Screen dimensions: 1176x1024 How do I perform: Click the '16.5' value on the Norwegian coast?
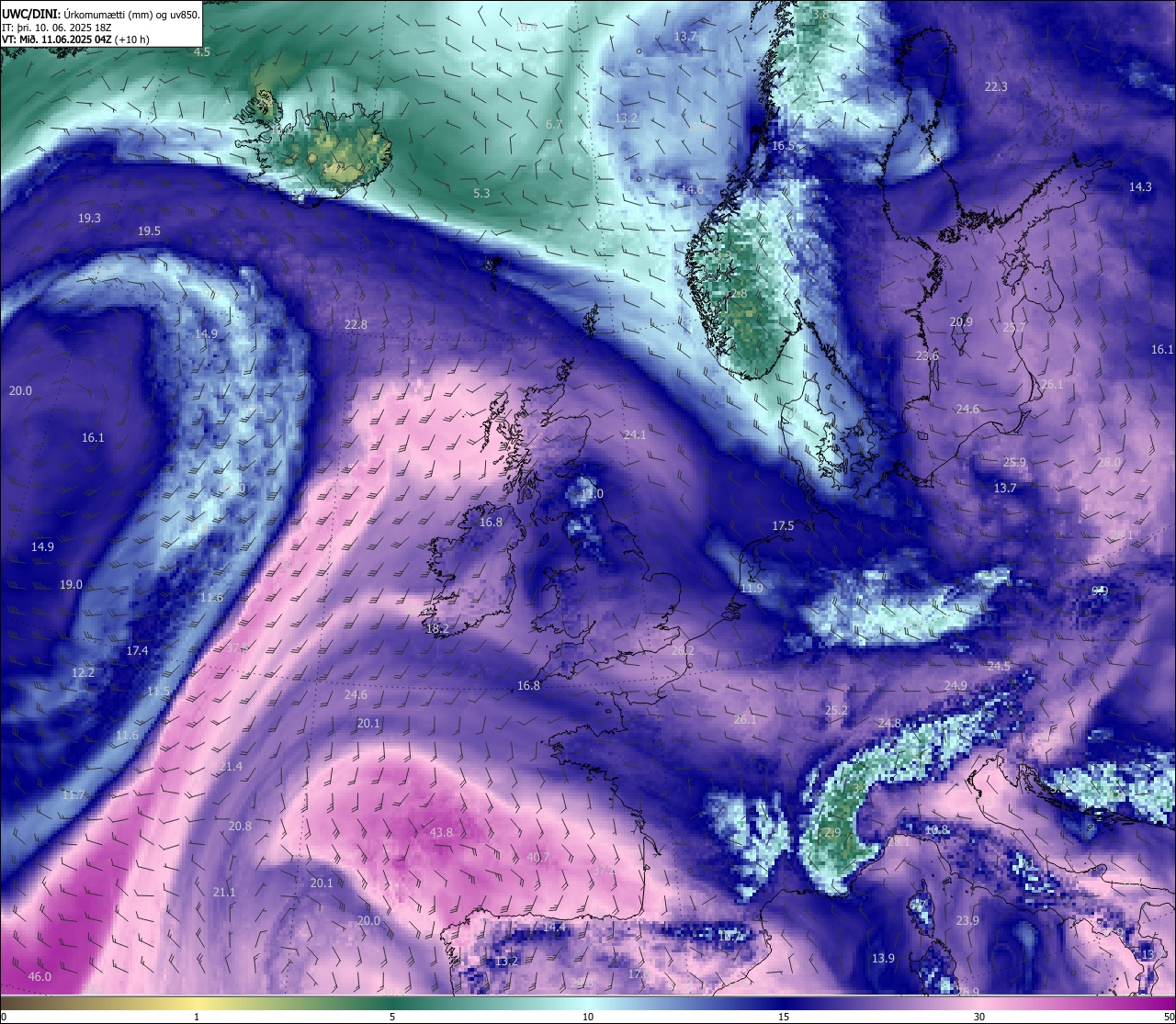pos(783,146)
